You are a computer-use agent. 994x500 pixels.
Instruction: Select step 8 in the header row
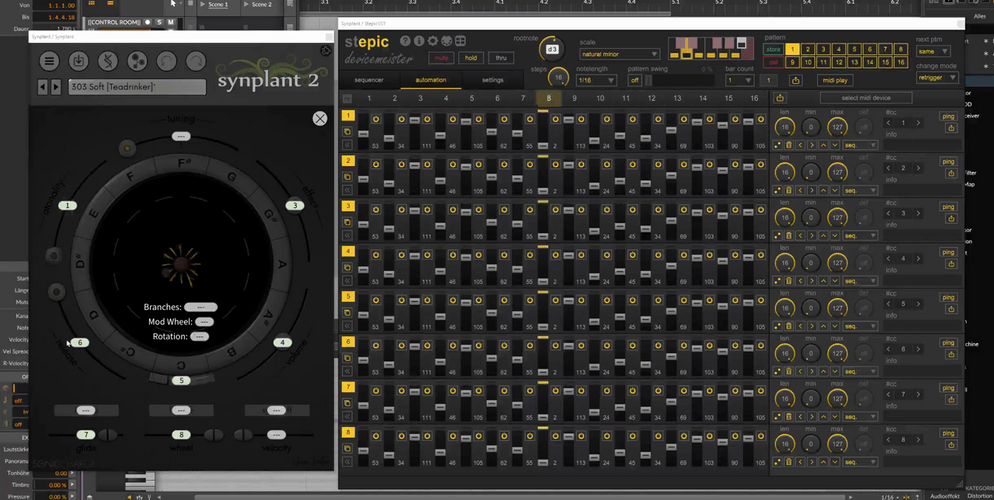tap(548, 98)
